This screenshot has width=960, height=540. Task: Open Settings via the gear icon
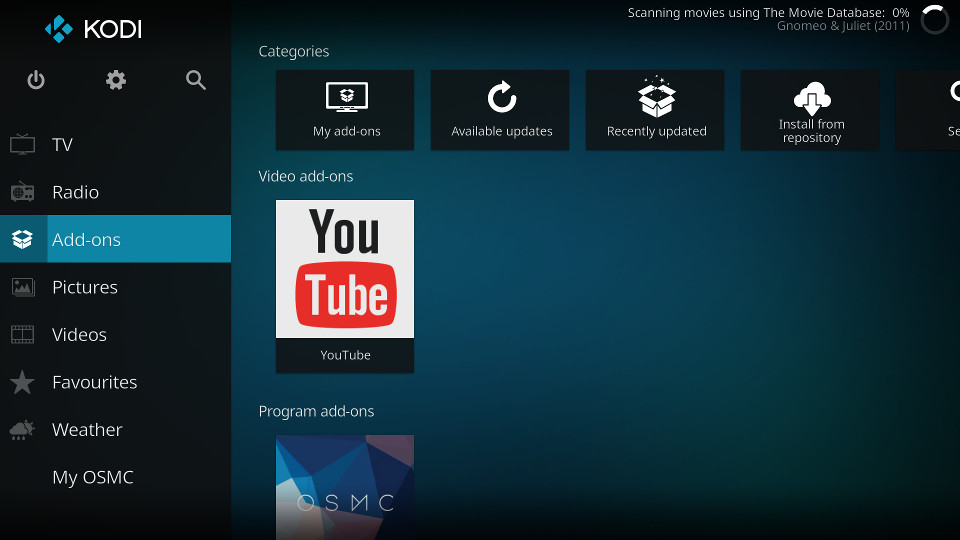[116, 80]
